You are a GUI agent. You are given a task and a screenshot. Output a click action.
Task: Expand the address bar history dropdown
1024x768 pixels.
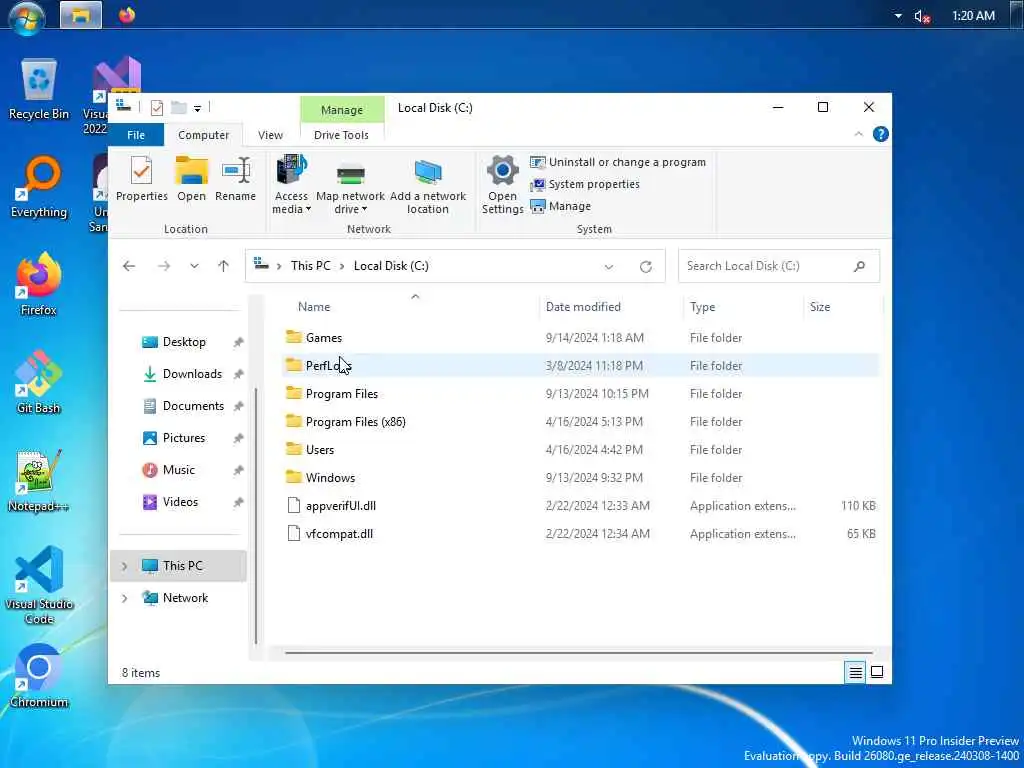tap(609, 266)
